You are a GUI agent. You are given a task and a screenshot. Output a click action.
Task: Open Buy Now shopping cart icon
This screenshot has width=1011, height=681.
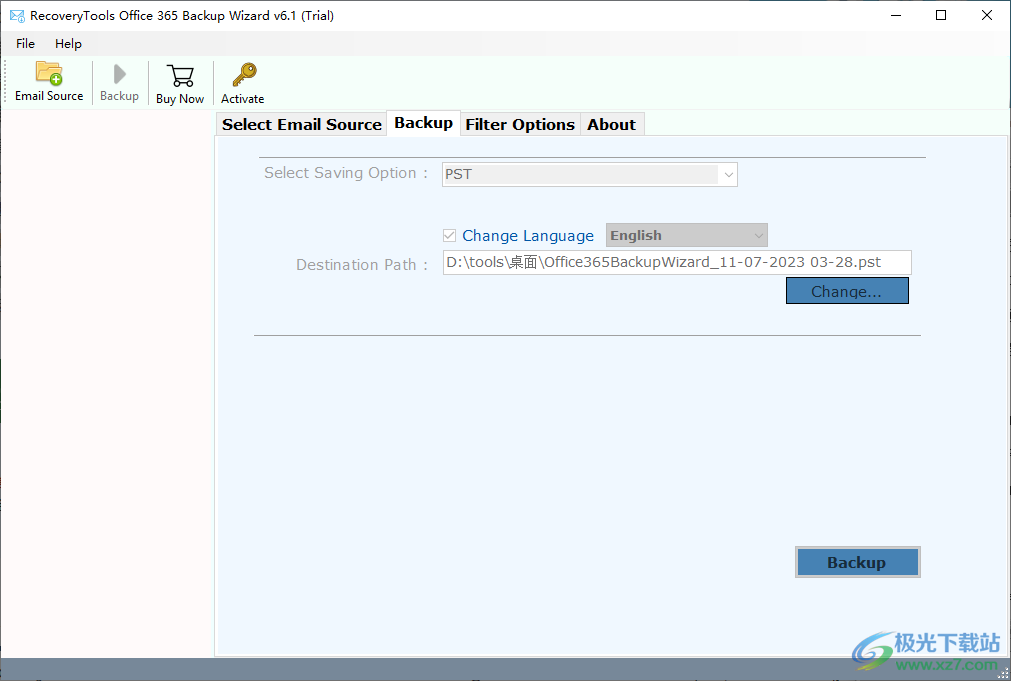click(x=180, y=82)
